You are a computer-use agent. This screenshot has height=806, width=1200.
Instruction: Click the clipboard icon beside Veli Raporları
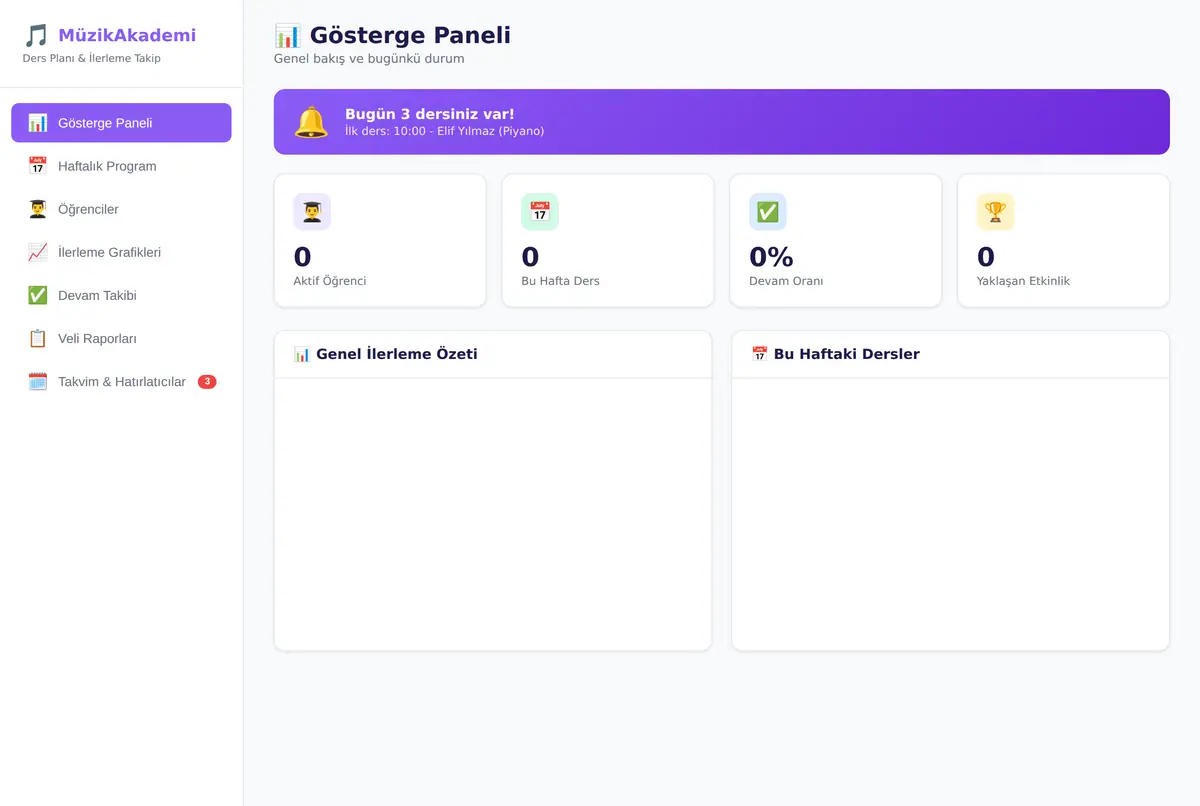coord(38,338)
